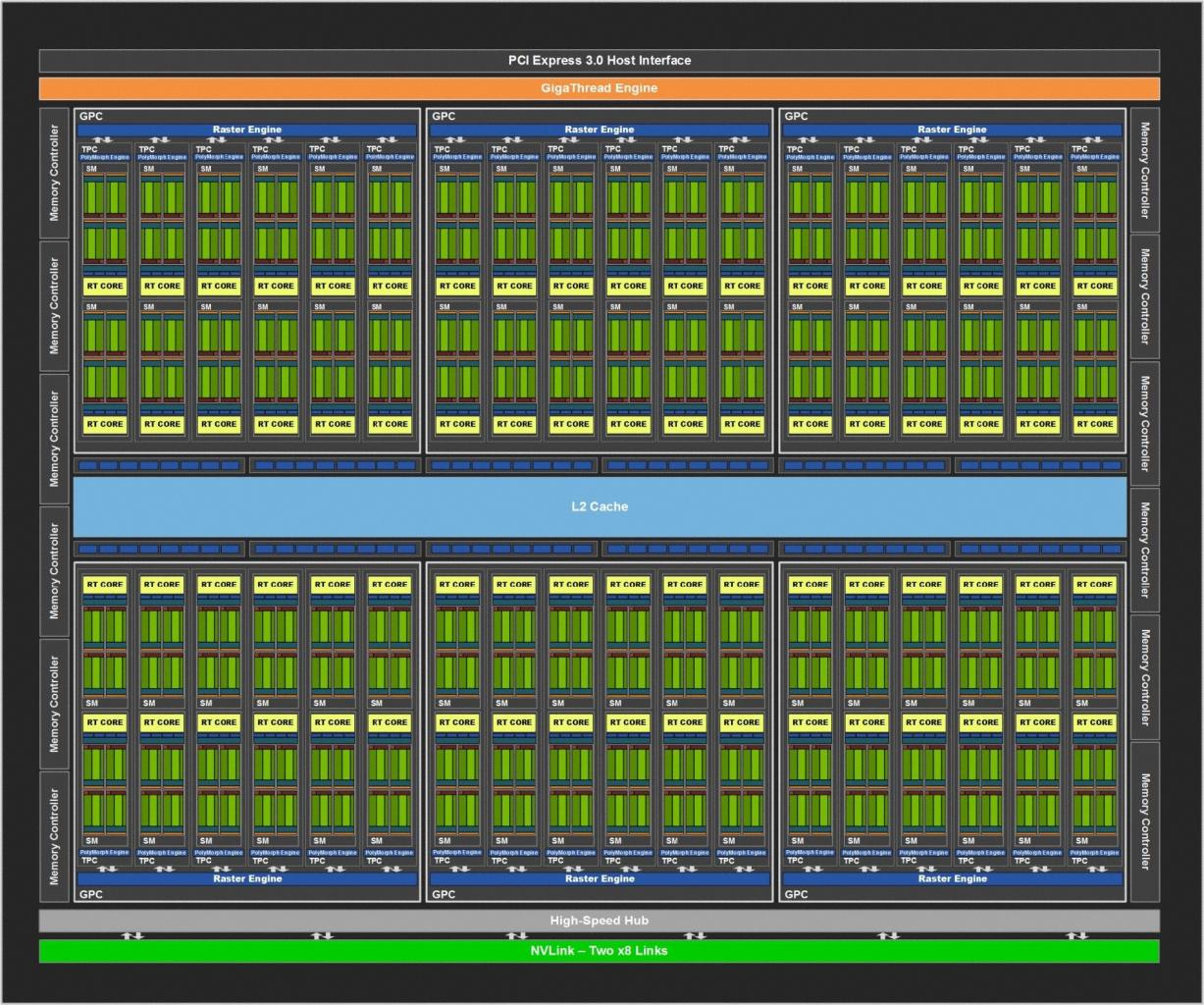This screenshot has width=1204, height=1005.
Task: Click the GPC label of the bottom-right cluster
Action: (796, 894)
